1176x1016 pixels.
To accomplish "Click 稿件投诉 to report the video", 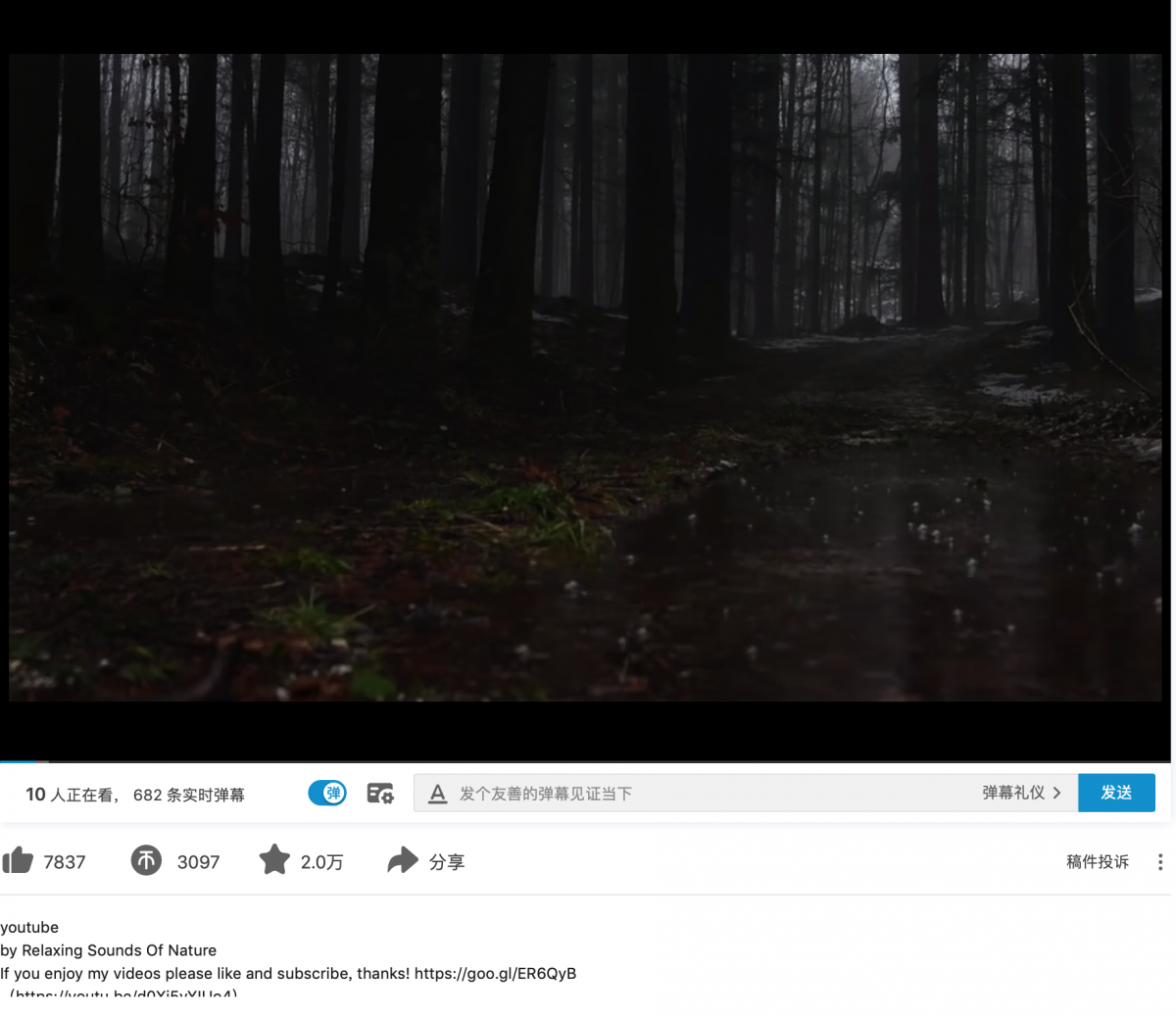I will 1097,862.
